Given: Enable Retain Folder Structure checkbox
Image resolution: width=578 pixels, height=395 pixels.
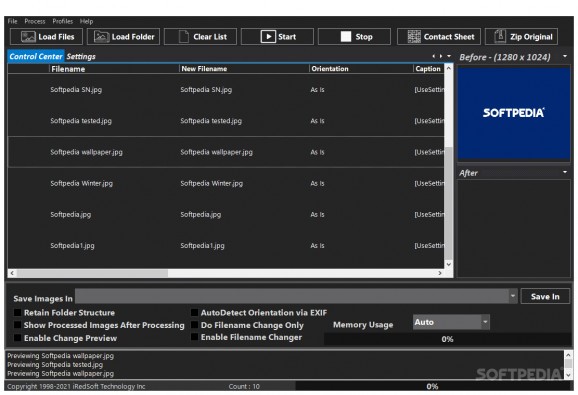Looking at the screenshot, I should pyautogui.click(x=17, y=312).
